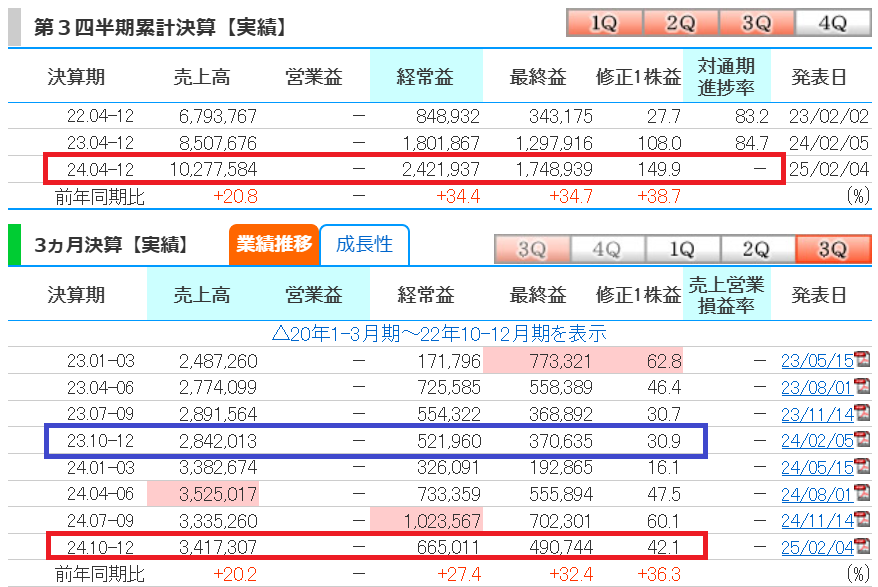Select year-over-year value +20.8

[235, 196]
